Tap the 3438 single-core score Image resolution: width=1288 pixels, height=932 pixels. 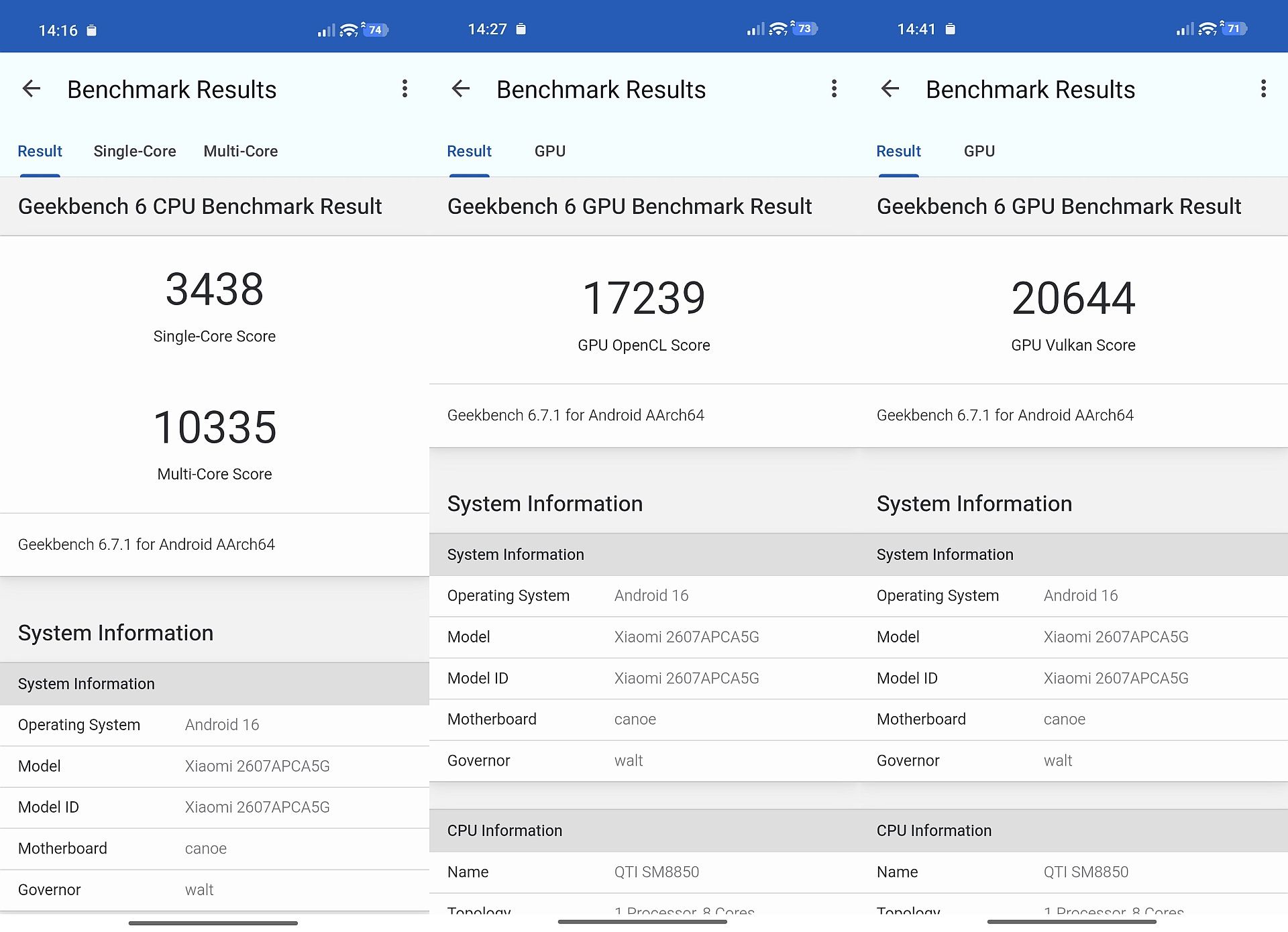coord(215,289)
